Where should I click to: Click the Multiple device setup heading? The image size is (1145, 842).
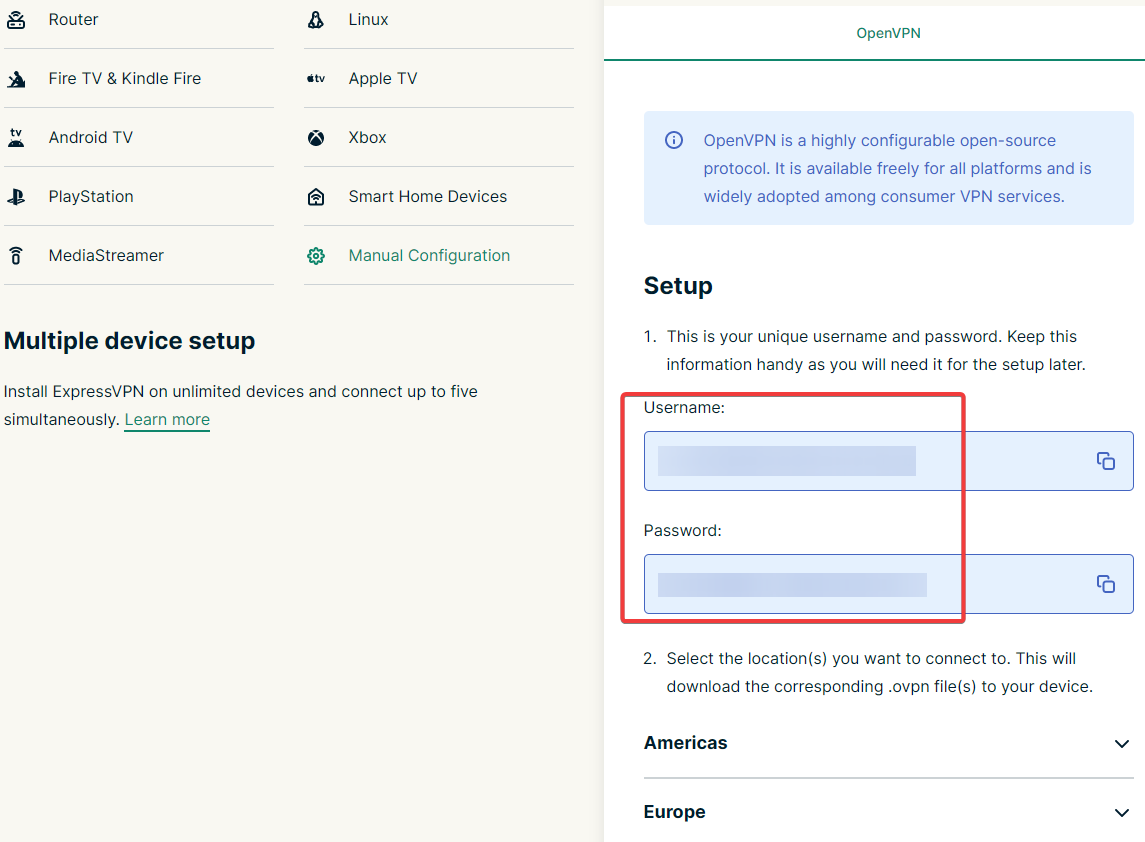129,341
